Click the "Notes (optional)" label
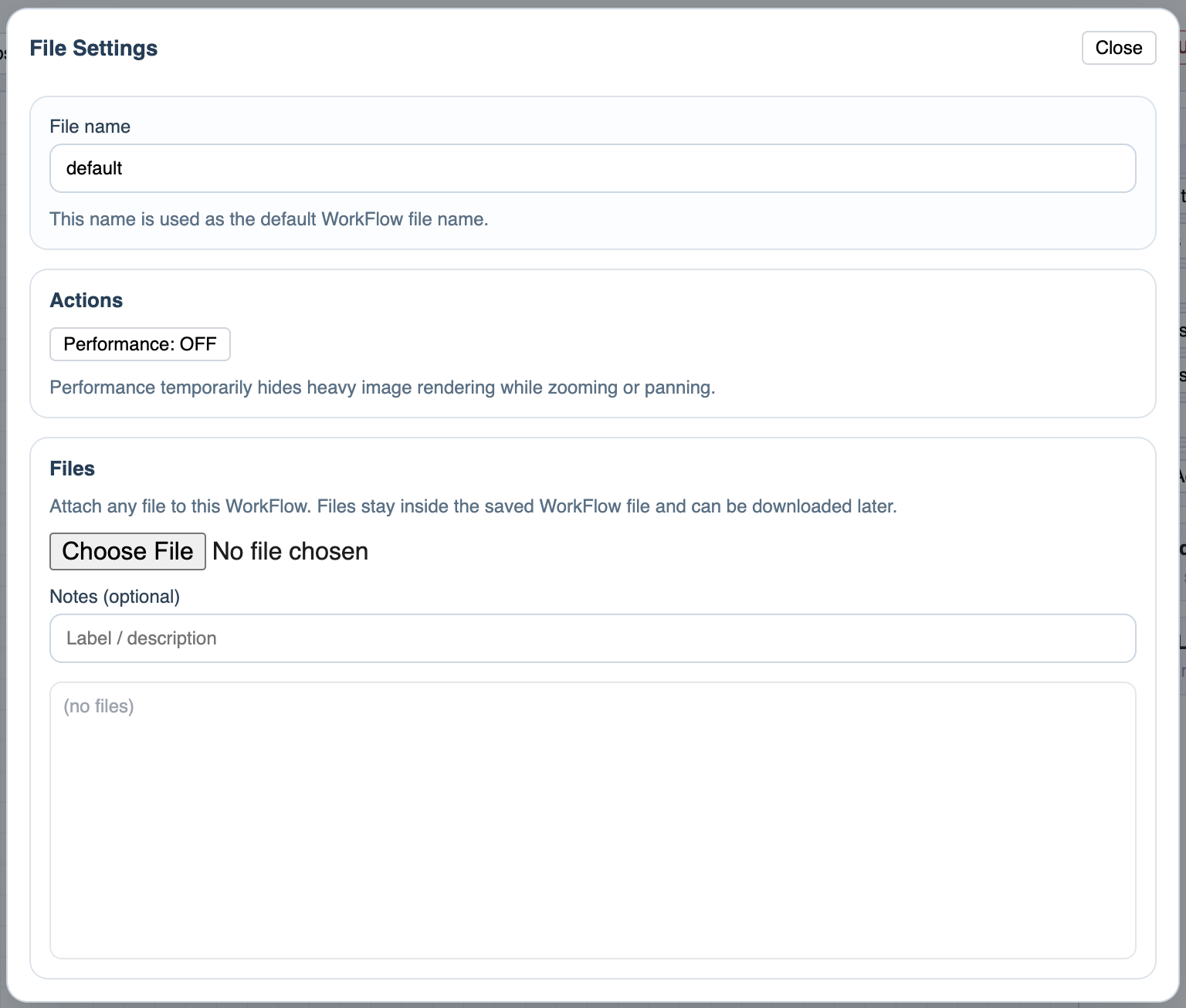 pos(114,597)
